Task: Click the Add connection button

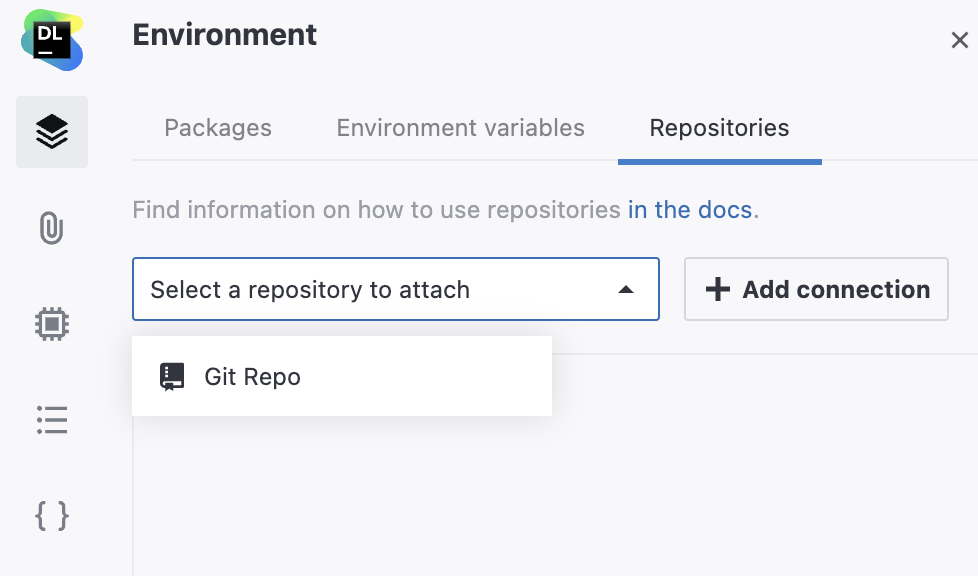Action: click(816, 289)
